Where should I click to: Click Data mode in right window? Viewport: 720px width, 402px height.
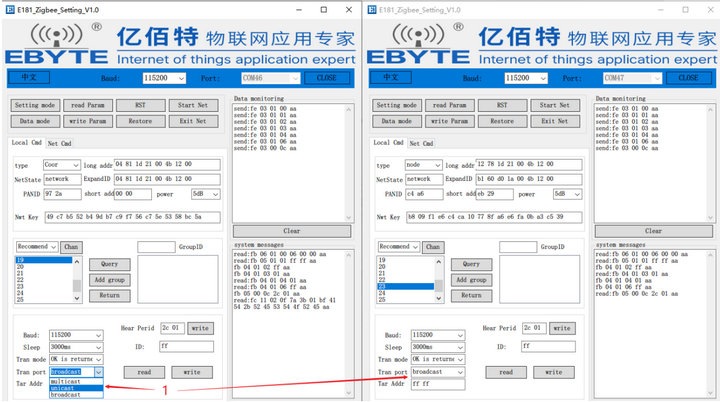click(x=397, y=121)
